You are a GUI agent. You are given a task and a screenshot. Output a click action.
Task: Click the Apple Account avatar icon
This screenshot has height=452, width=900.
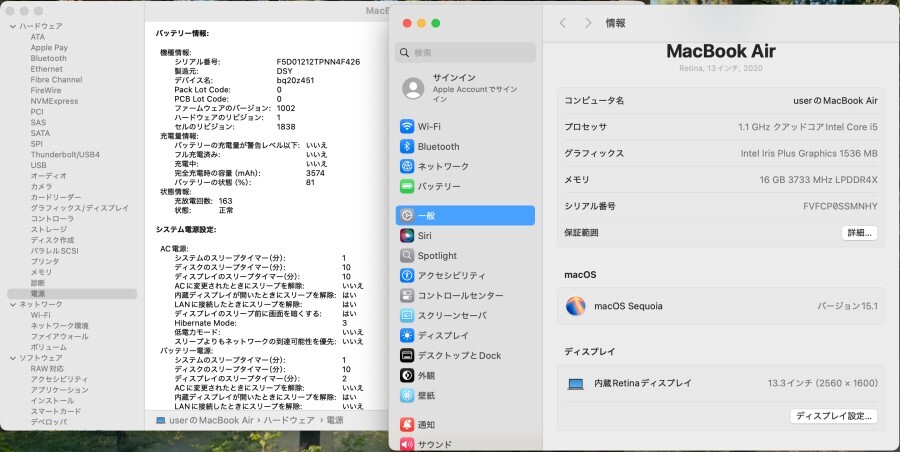413,88
